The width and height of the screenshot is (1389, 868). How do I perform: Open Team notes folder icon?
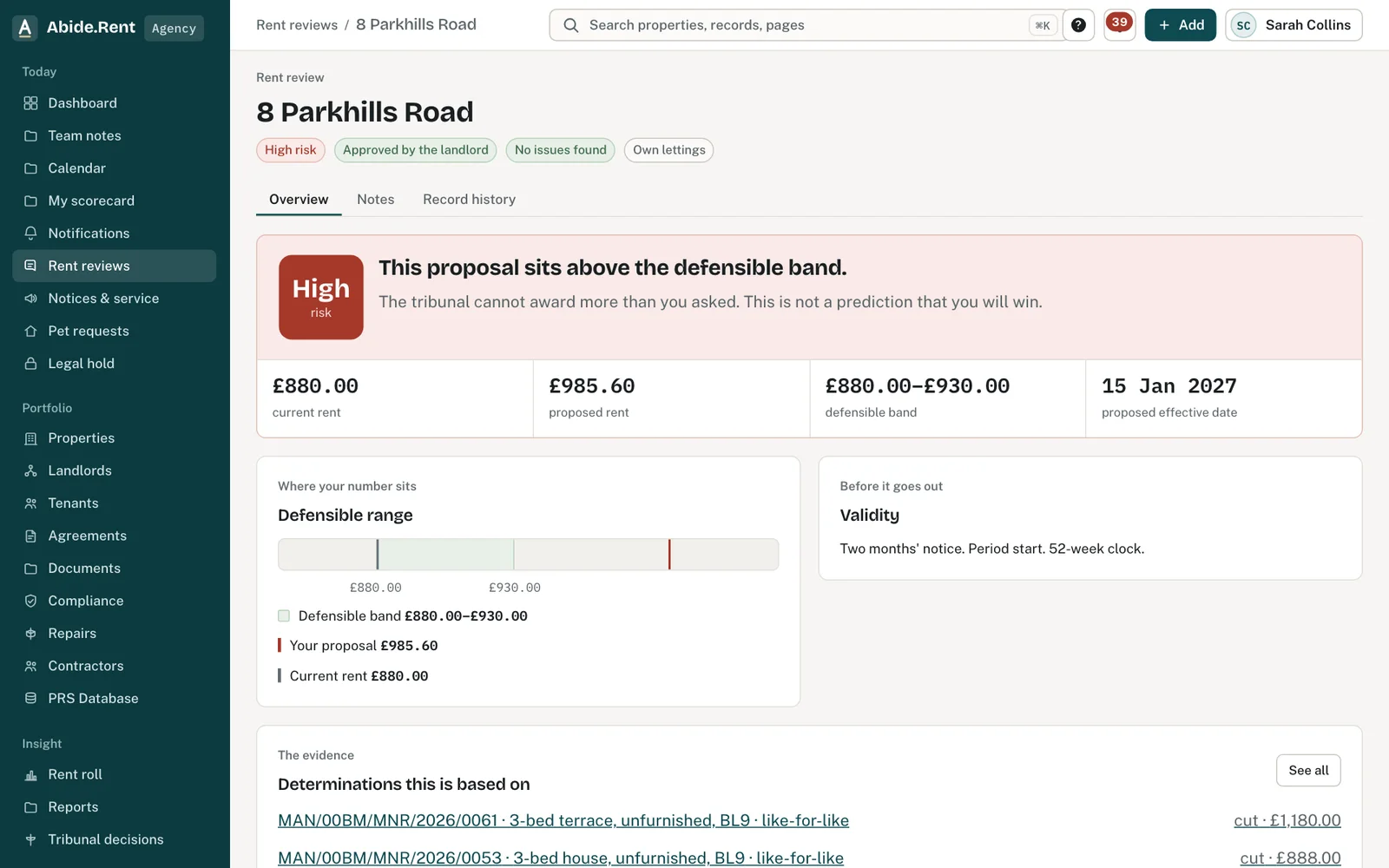click(30, 135)
